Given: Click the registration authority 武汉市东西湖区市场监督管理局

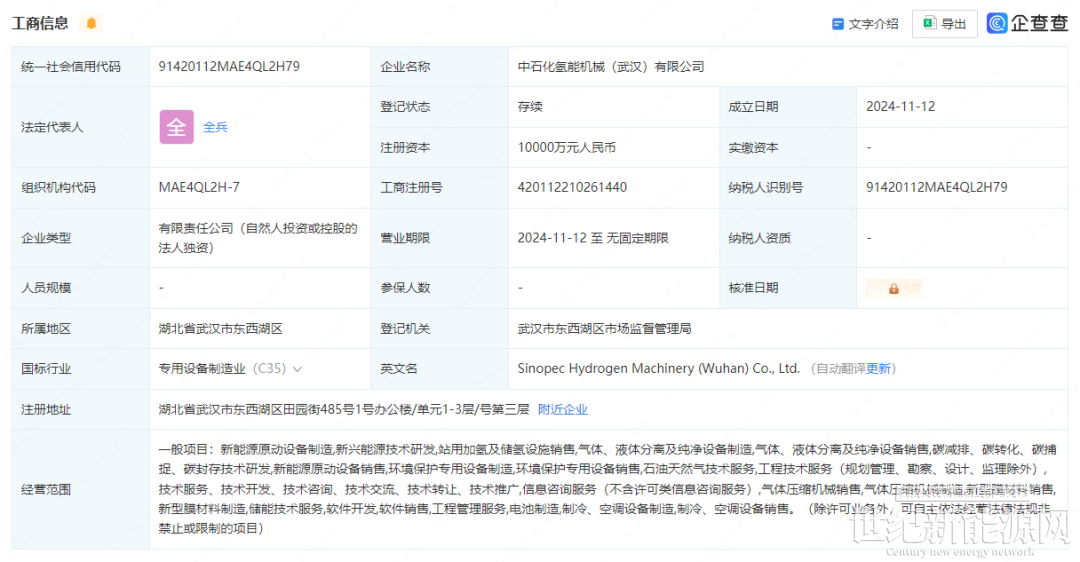Looking at the screenshot, I should 604,328.
